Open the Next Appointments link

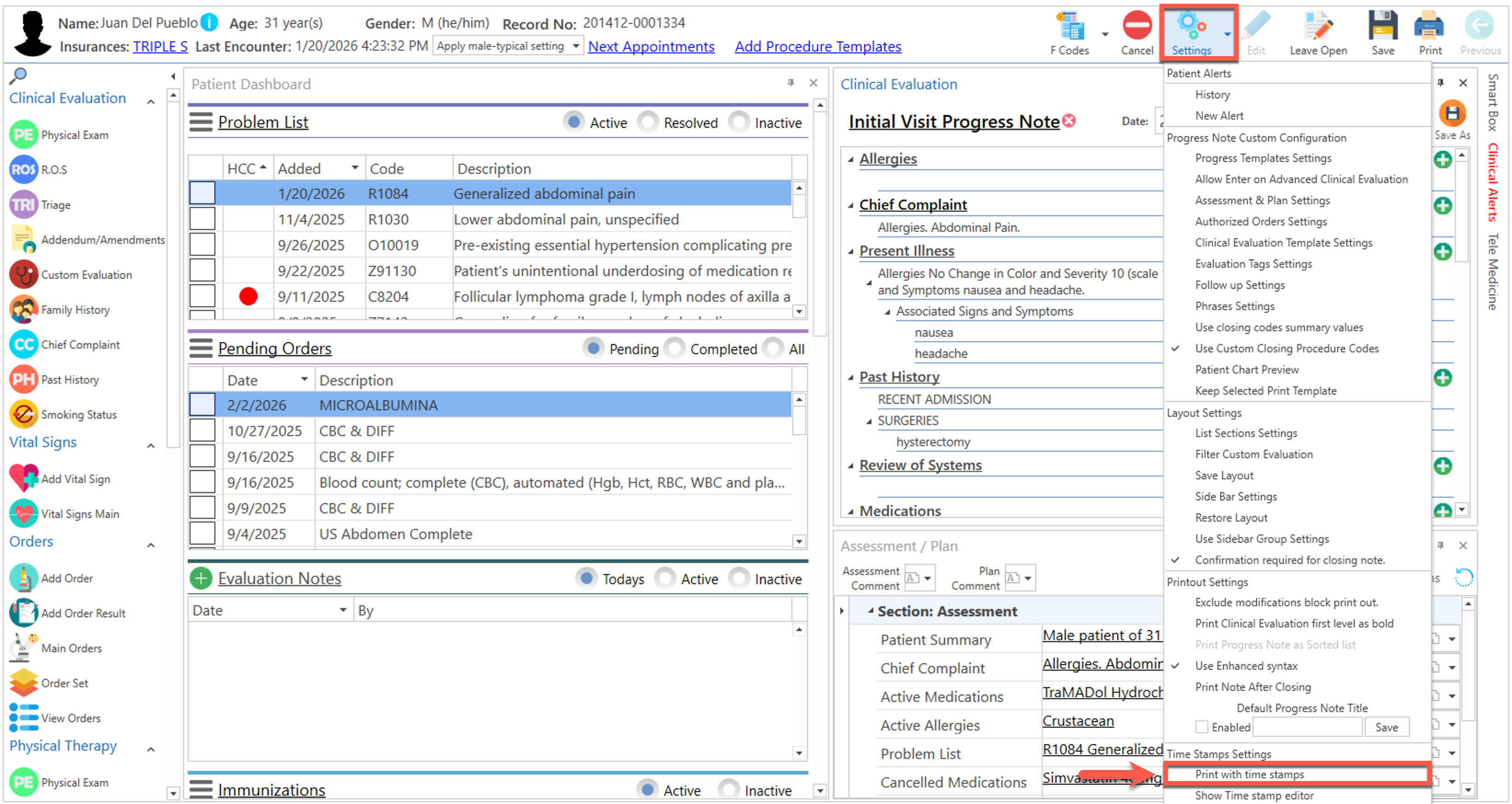(x=651, y=46)
